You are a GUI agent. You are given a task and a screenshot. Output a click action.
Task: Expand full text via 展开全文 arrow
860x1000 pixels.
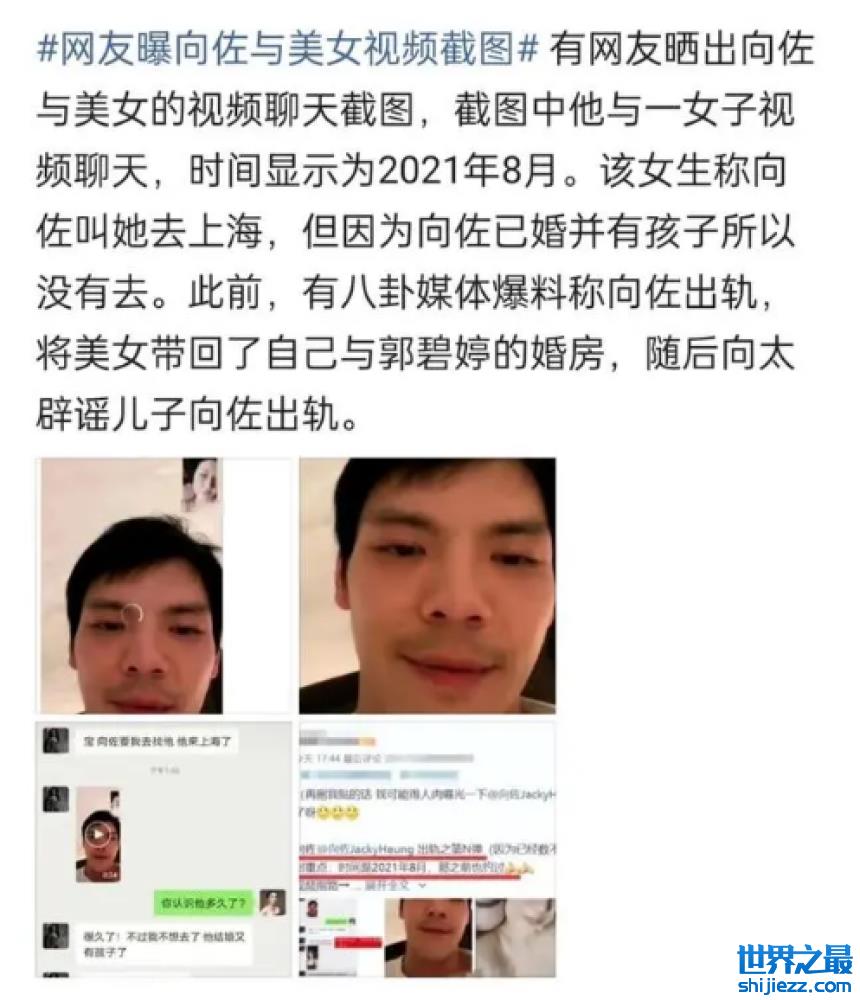pyautogui.click(x=396, y=886)
